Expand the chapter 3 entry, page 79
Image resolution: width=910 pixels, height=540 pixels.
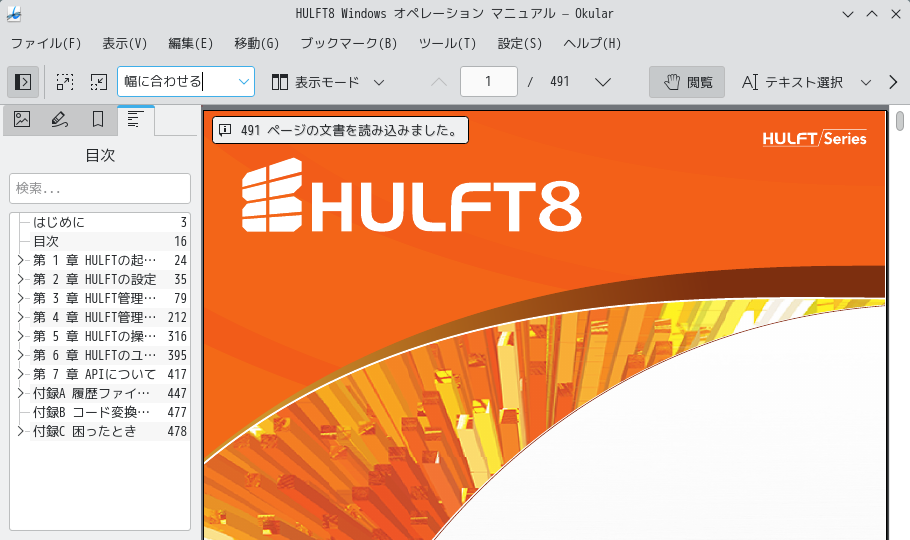tap(20, 298)
